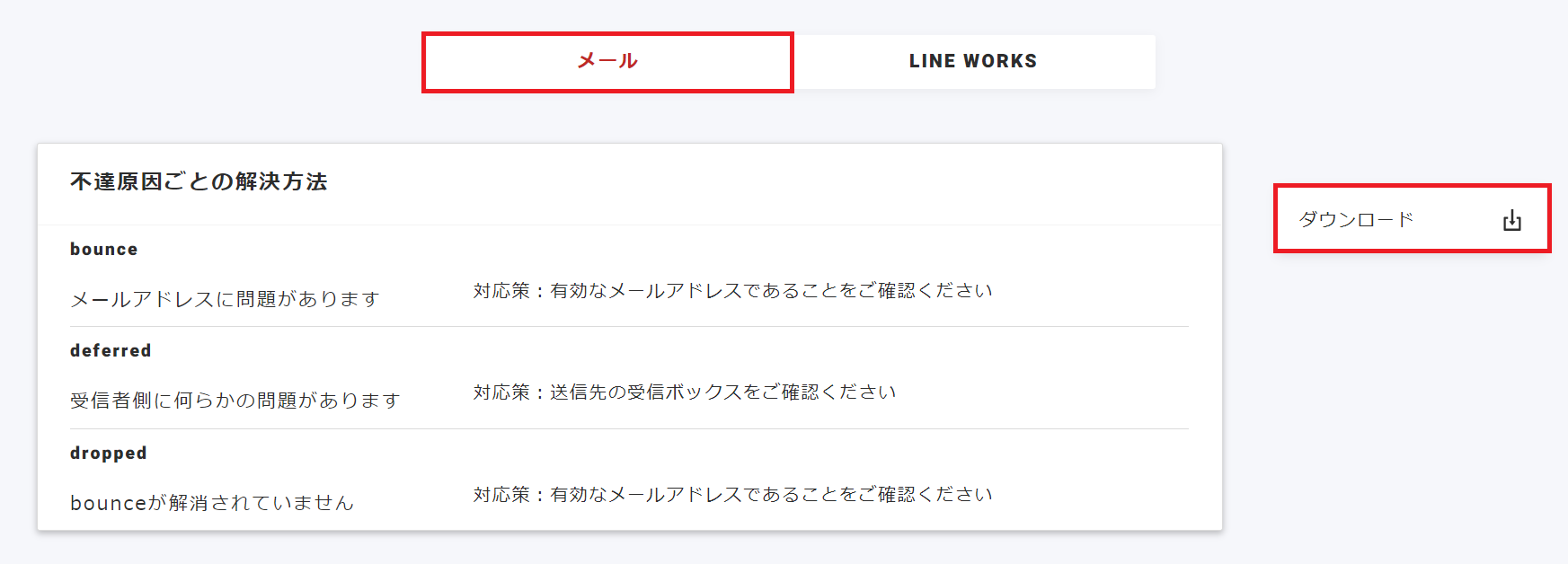This screenshot has height=564, width=1568.
Task: Click 対応策 label in the bounce row
Action: pyautogui.click(x=501, y=291)
